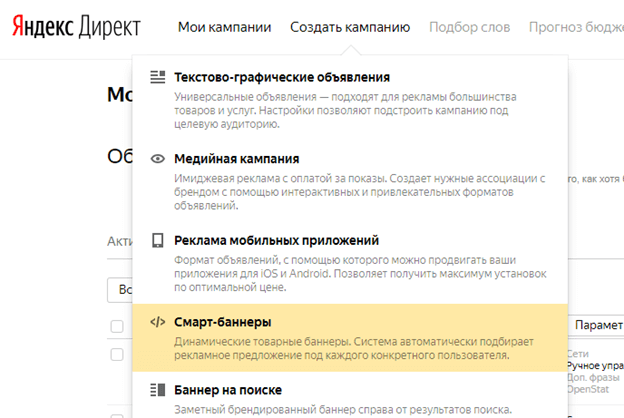Click the Сети label
Screen dimensions: 624x418
[577, 354]
